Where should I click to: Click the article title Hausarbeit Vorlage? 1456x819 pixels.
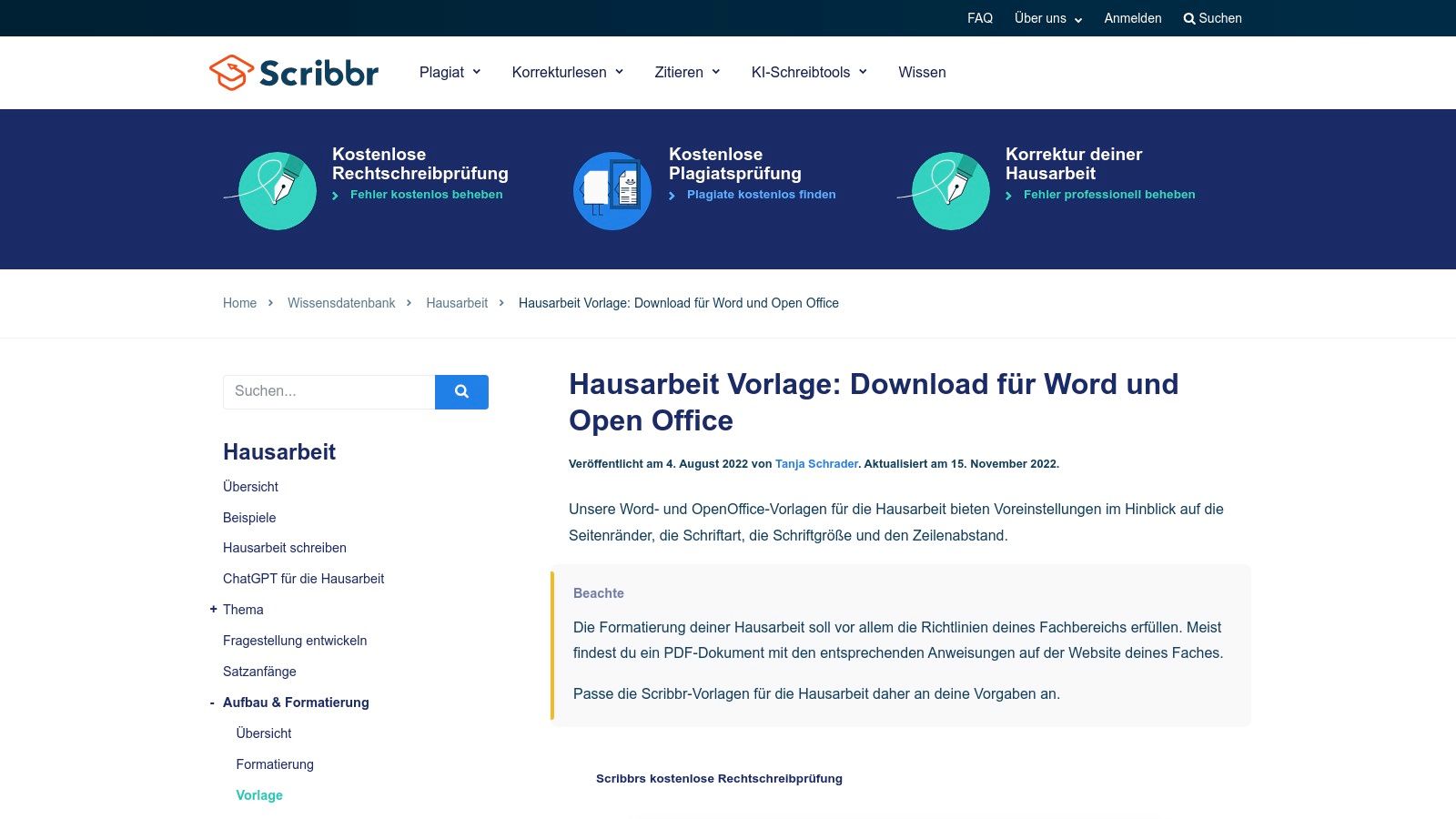(x=874, y=402)
